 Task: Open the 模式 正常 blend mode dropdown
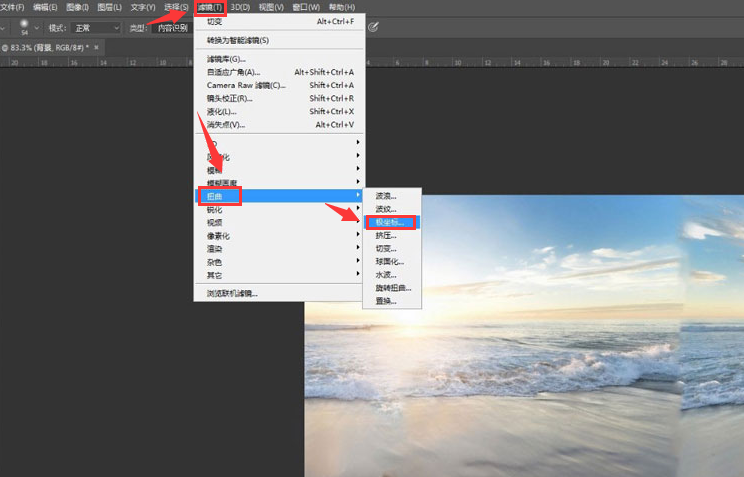click(x=96, y=28)
